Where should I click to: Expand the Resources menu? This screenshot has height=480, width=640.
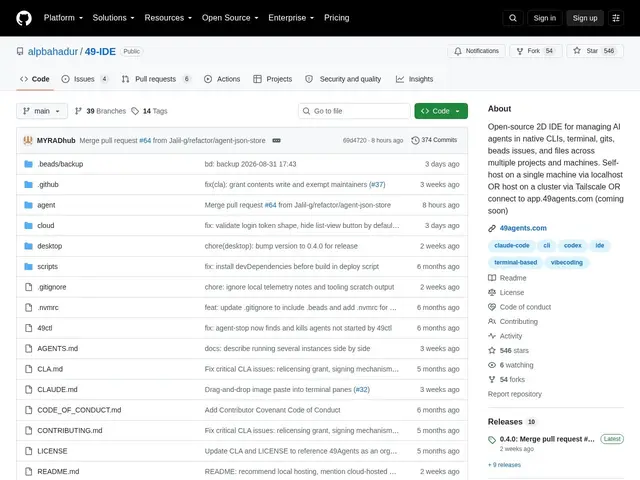tap(168, 18)
